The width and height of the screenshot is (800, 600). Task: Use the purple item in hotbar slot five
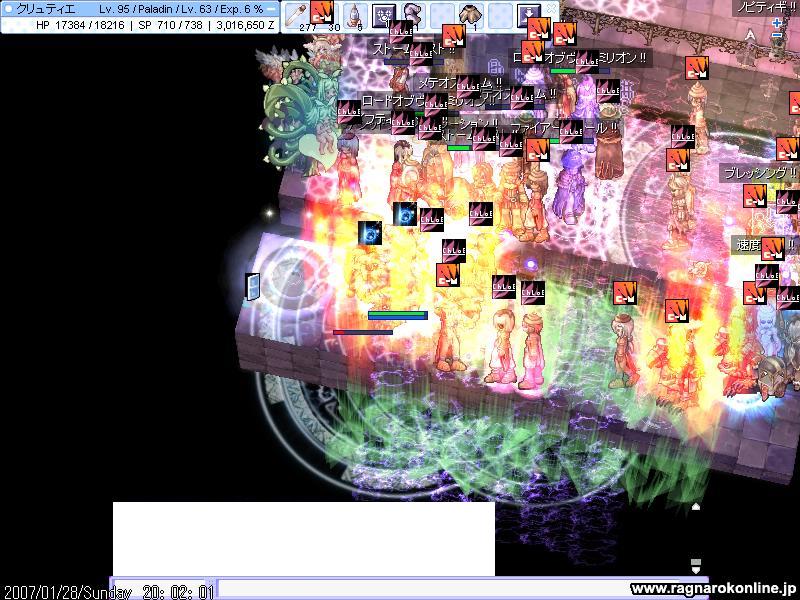[413, 16]
